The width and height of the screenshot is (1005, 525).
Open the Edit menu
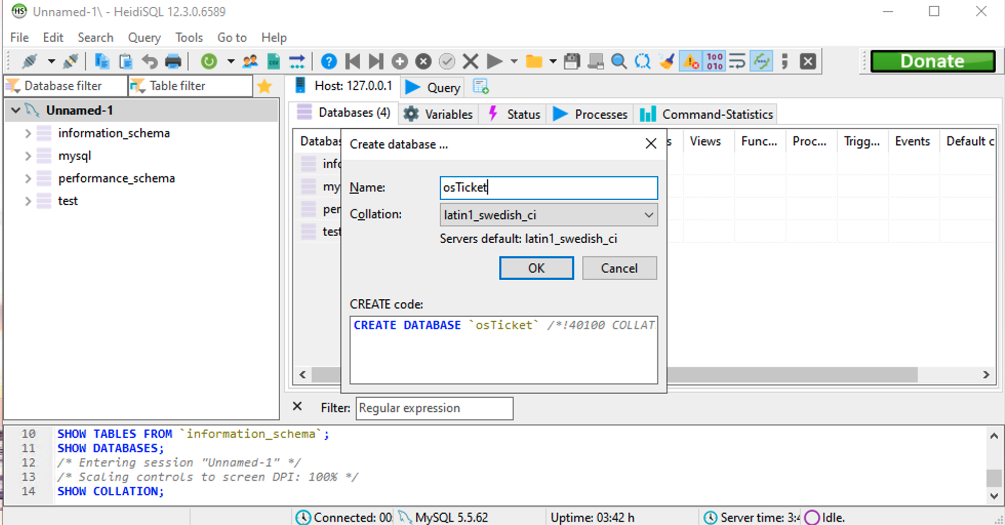click(x=53, y=38)
